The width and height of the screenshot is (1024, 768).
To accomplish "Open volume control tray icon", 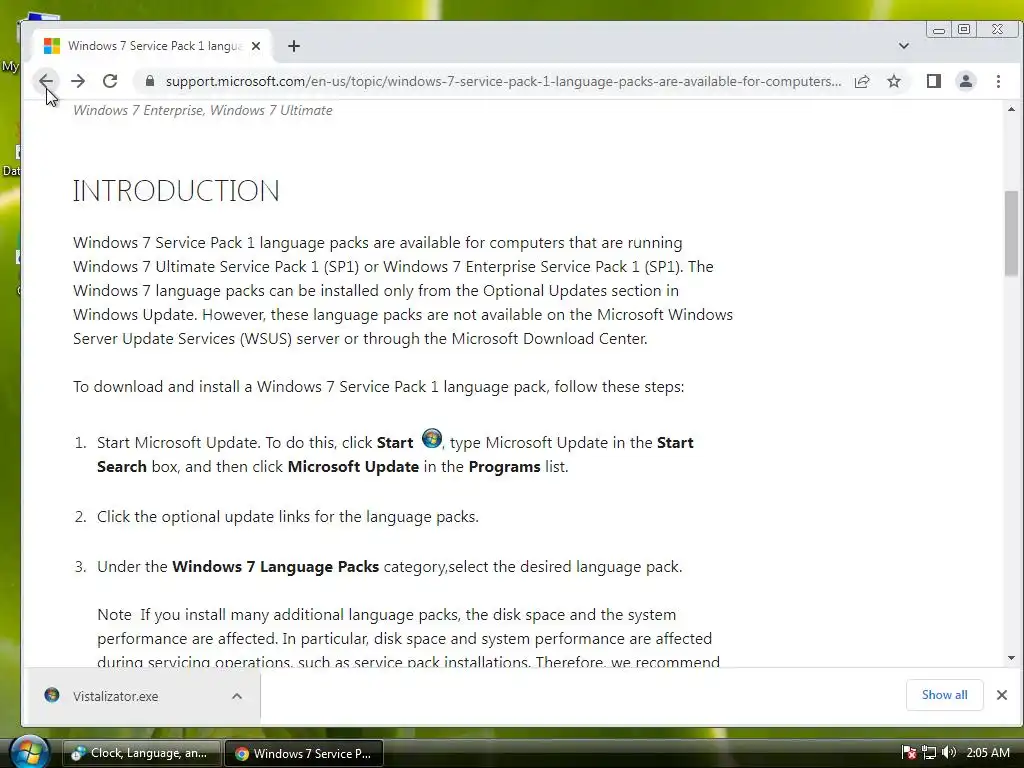I will click(x=949, y=753).
